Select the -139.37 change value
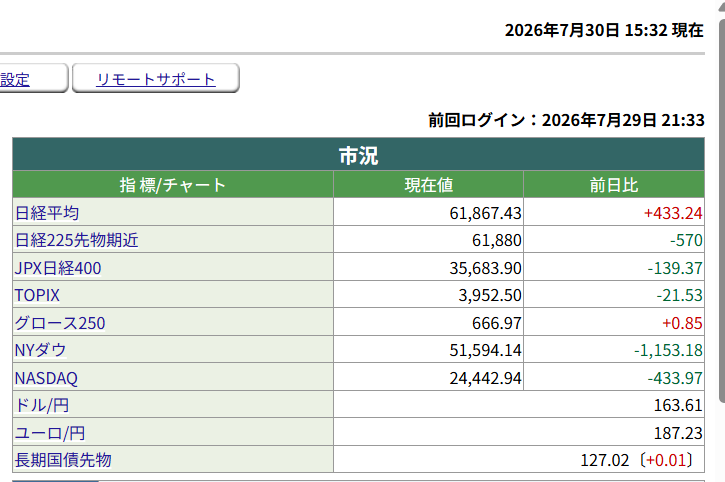The image size is (725, 482). [x=675, y=268]
